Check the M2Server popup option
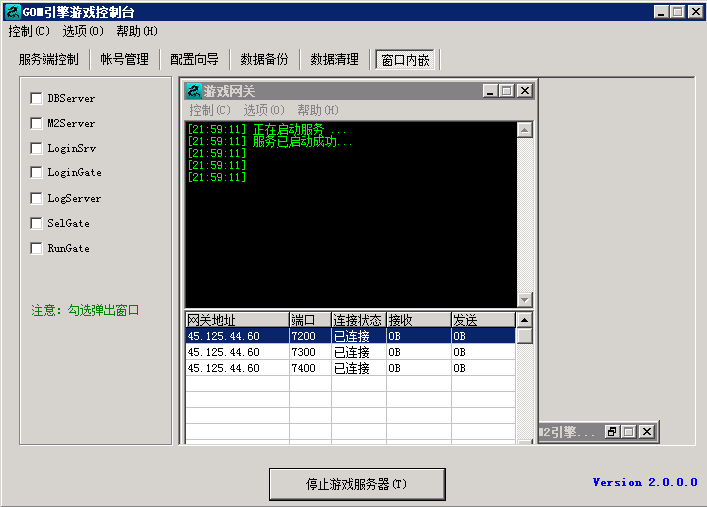 pos(37,124)
